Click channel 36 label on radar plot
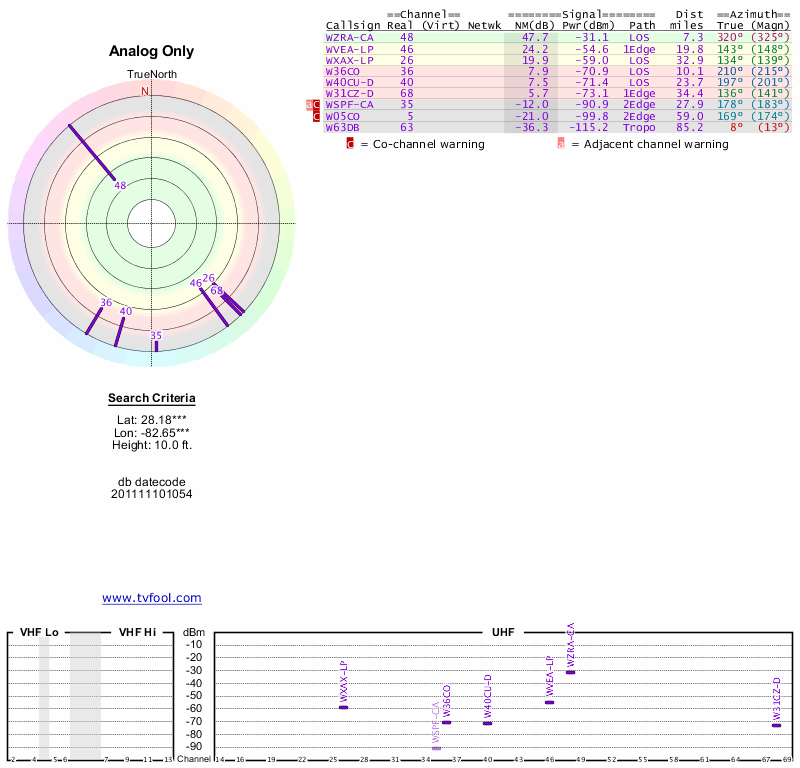This screenshot has height=768, width=800. point(106,302)
